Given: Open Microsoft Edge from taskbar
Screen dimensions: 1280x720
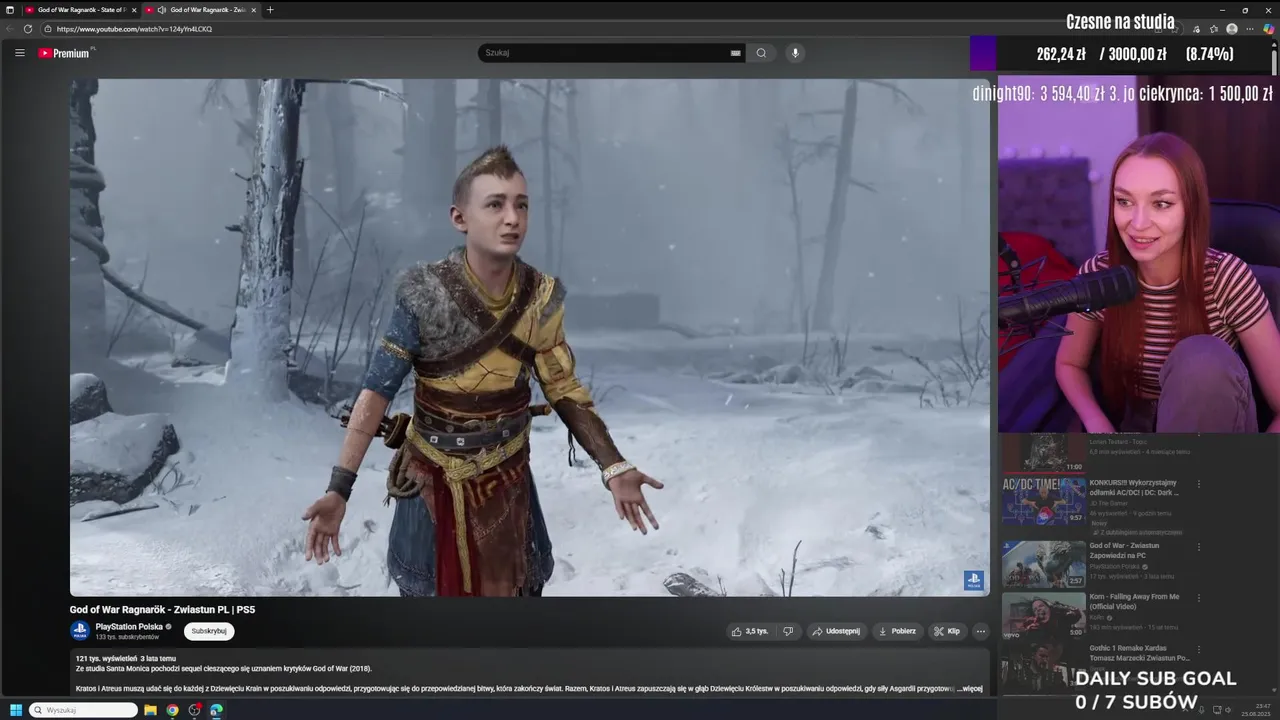Looking at the screenshot, I should (216, 710).
